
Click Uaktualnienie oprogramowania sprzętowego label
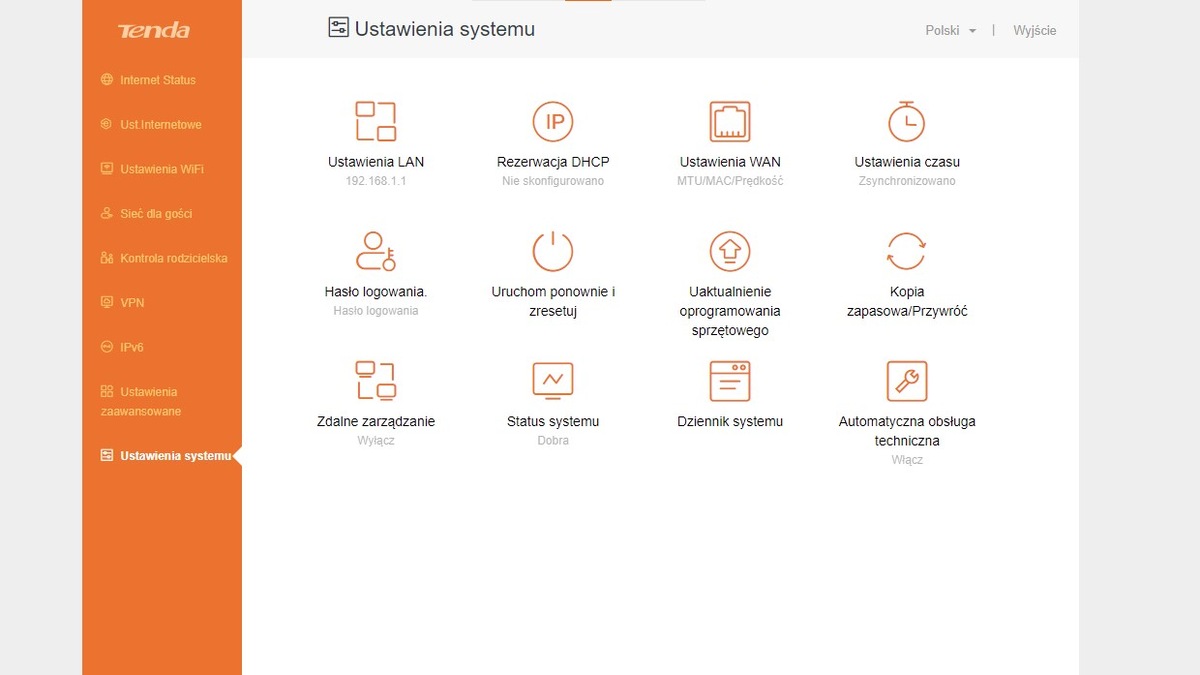730,311
